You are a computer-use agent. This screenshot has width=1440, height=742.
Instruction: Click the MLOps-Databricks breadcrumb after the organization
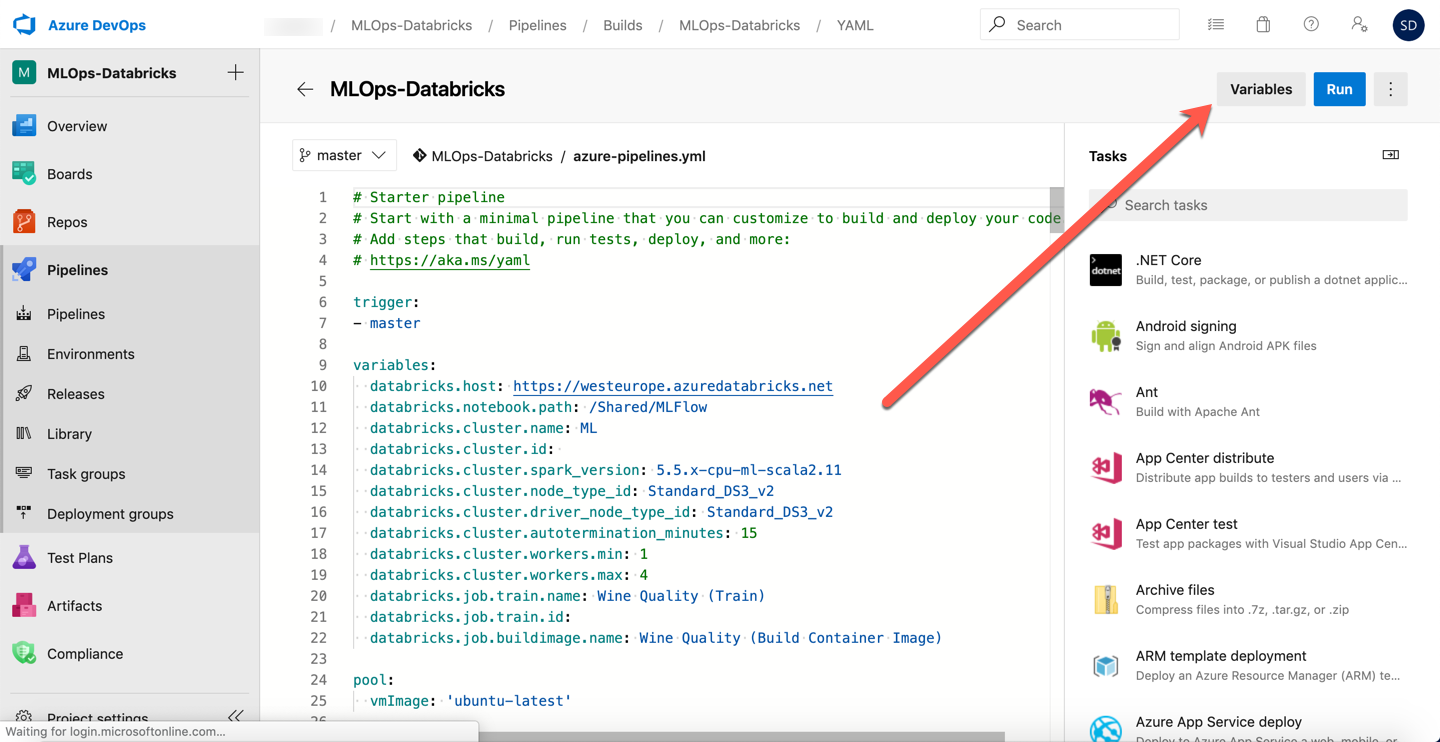(x=411, y=25)
